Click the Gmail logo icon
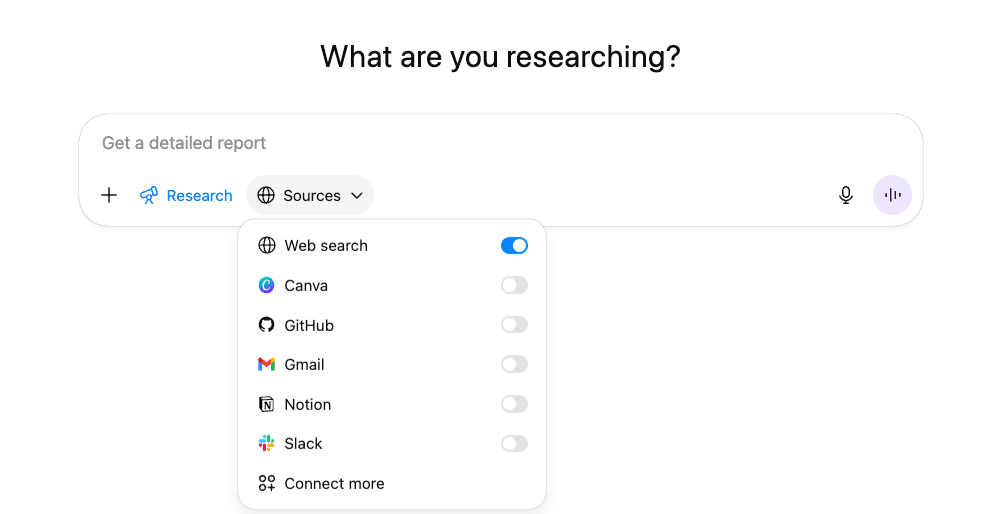 pos(266,364)
